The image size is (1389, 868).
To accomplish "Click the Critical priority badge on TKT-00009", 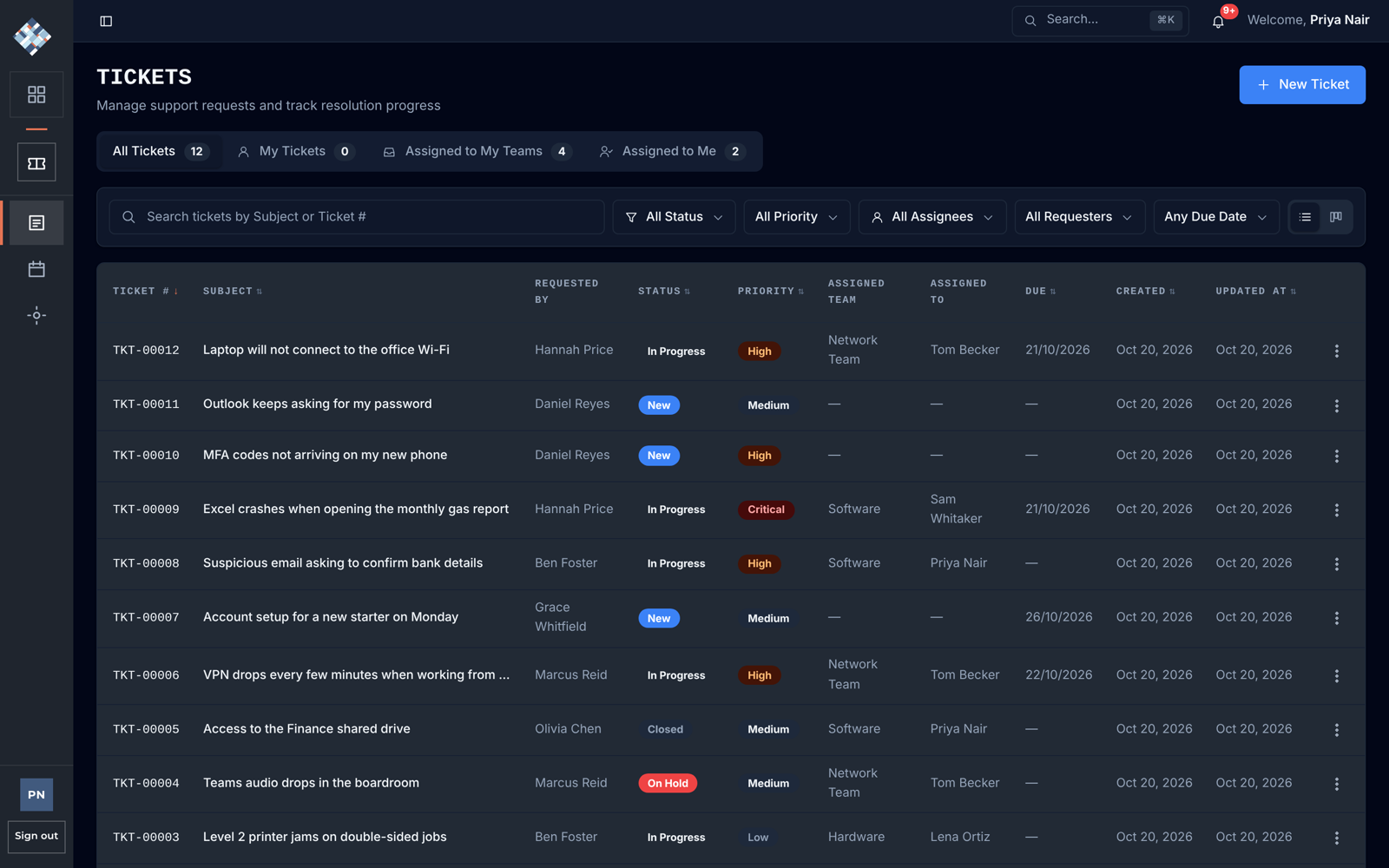I will pos(766,510).
